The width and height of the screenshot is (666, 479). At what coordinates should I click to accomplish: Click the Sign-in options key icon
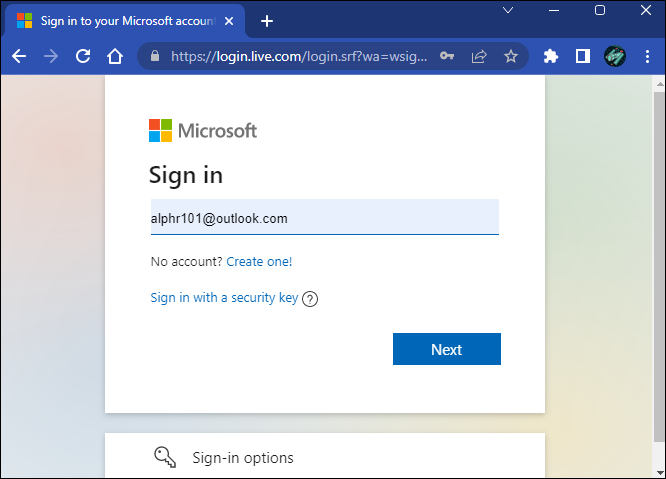point(165,457)
